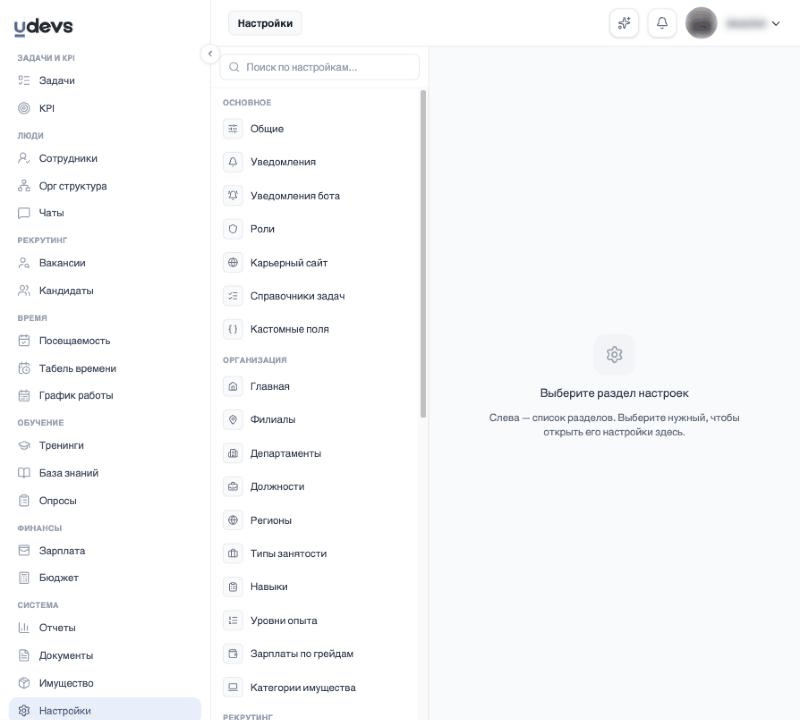Select Настройки in the sidebar

105,710
